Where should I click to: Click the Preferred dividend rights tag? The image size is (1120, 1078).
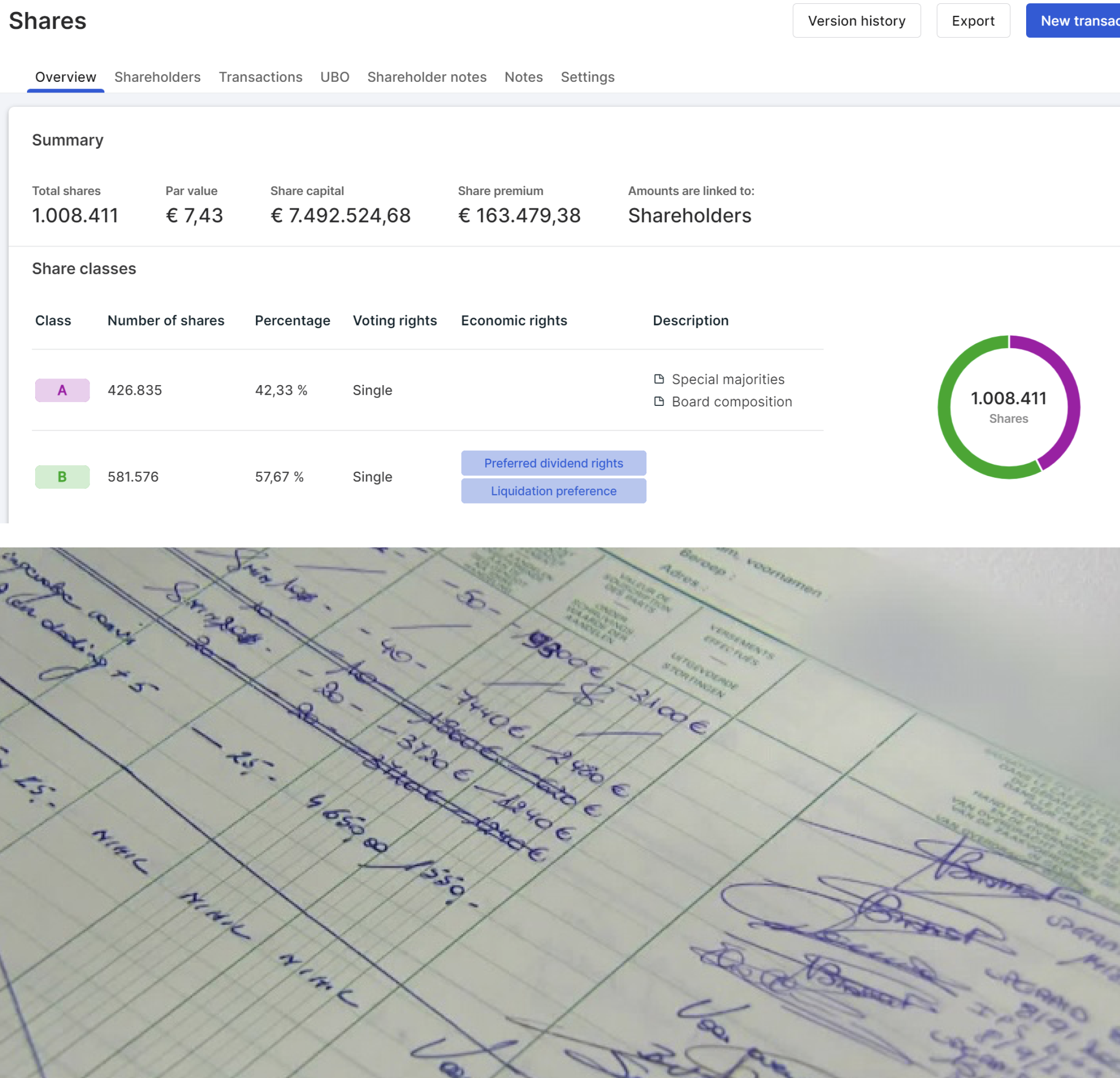point(554,463)
